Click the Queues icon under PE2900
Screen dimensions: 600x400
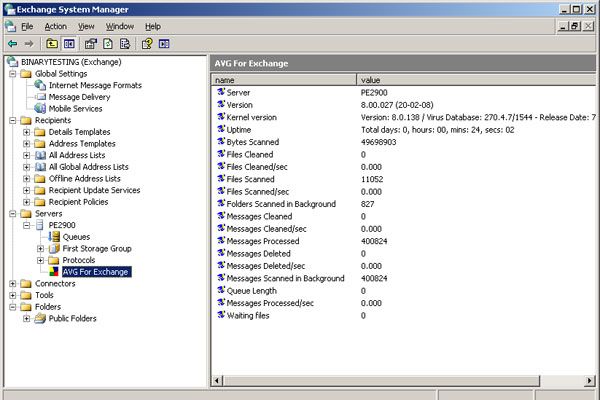(x=54, y=237)
